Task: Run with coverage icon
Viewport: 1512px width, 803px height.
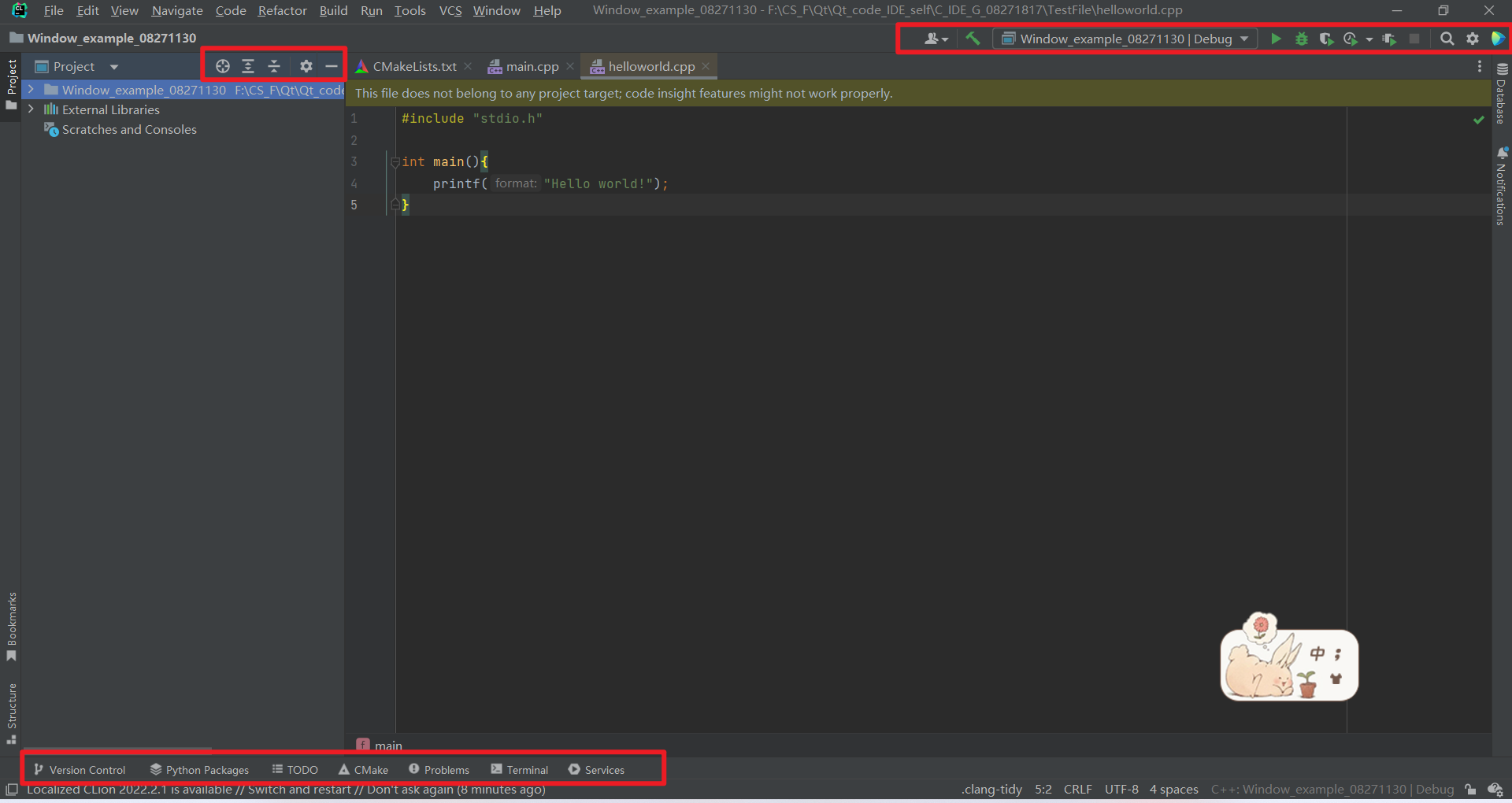Action: 1326,39
